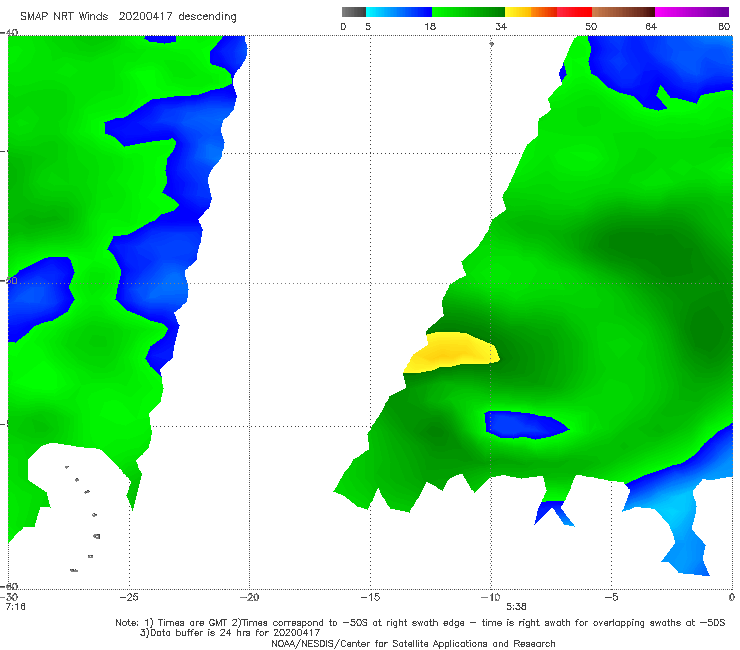Click the color bar label '34'
Viewport: 740px width, 650px height.
501,27
